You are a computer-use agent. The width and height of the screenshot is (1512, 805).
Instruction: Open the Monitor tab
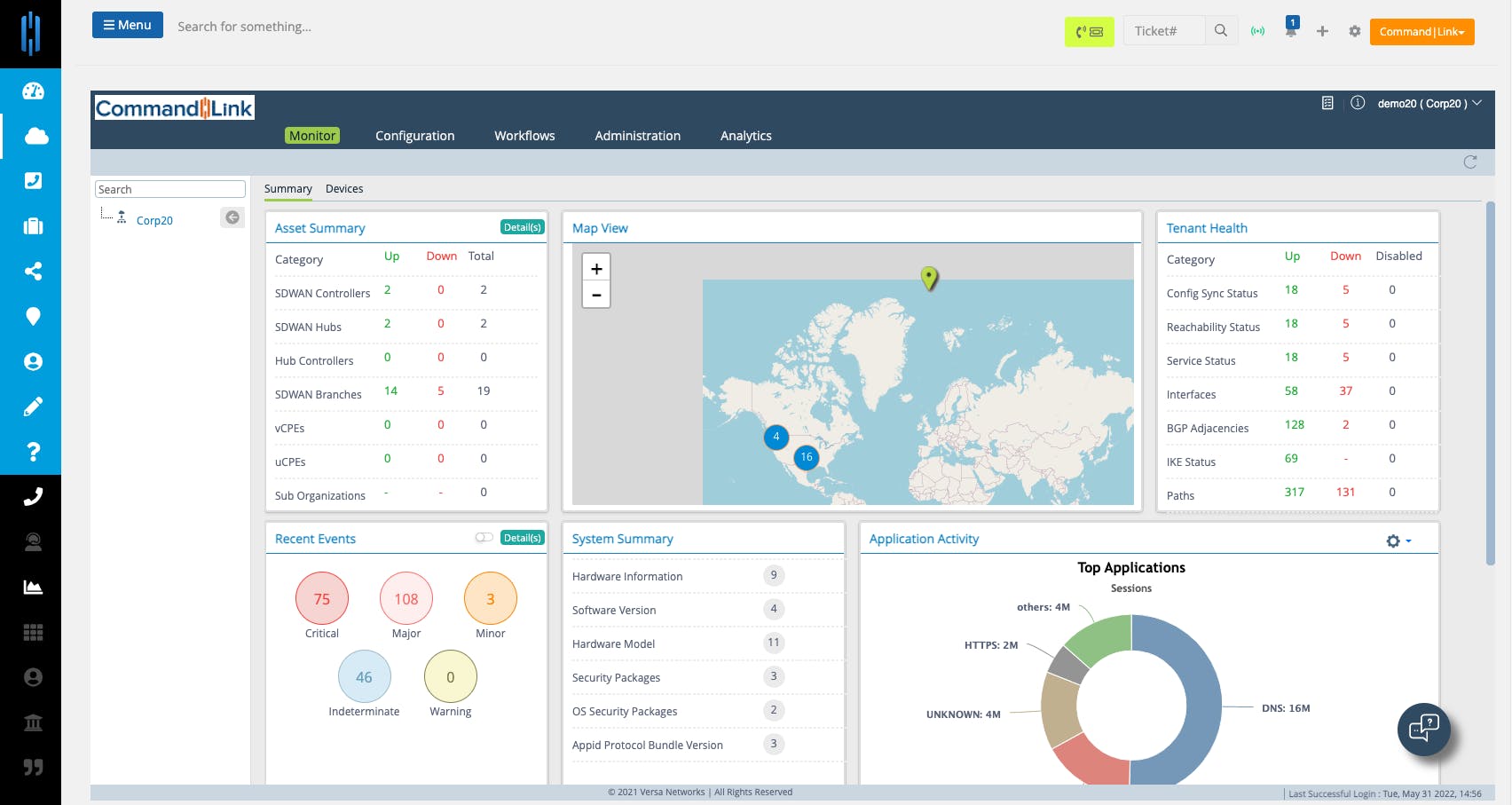pos(312,136)
